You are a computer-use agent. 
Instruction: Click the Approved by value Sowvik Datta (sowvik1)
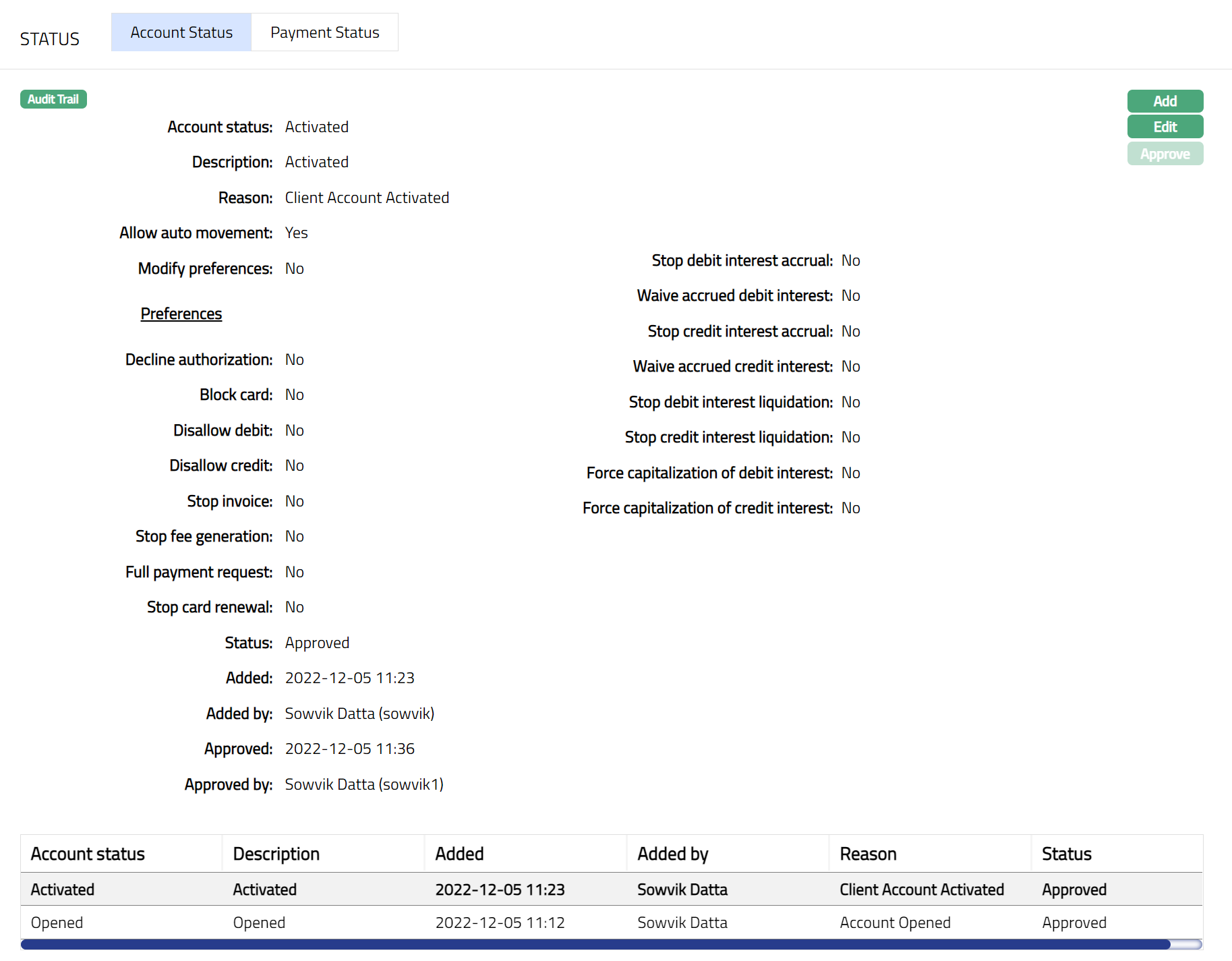click(364, 784)
